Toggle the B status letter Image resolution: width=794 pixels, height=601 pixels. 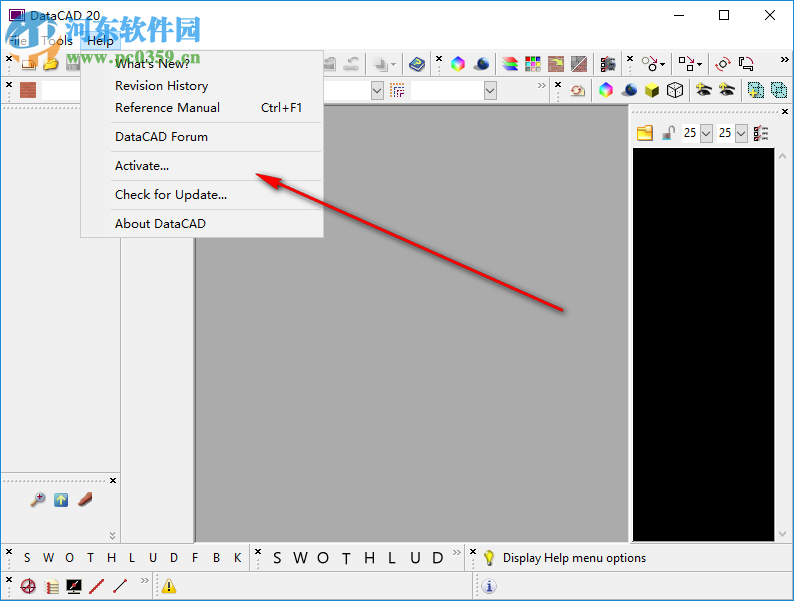tap(216, 558)
